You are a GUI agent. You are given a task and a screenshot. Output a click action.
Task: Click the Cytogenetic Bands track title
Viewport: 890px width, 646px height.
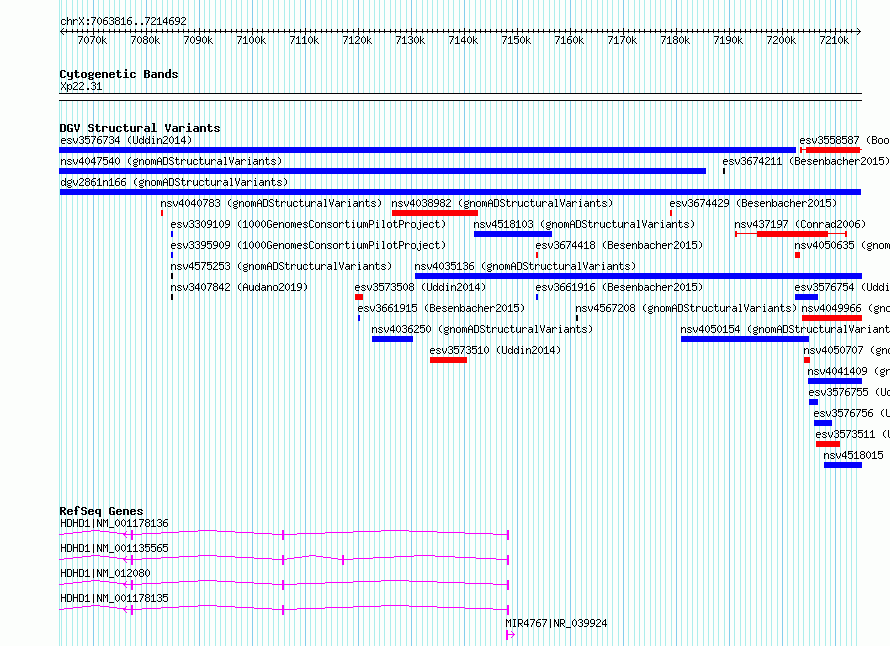119,74
